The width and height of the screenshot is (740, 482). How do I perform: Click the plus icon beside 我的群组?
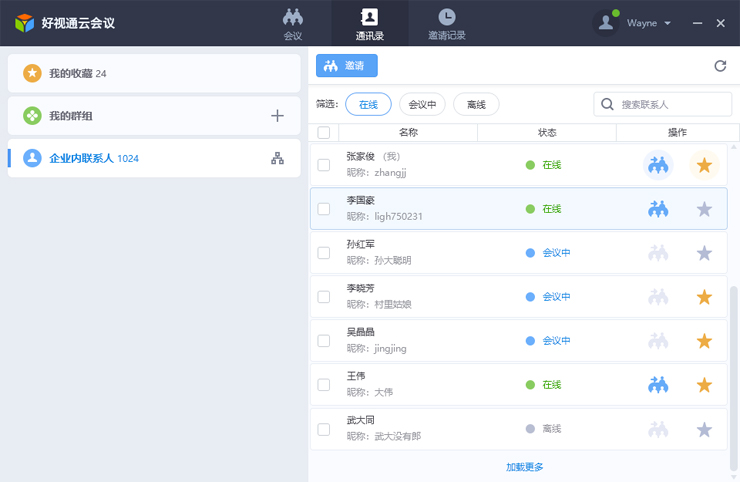pyautogui.click(x=278, y=116)
